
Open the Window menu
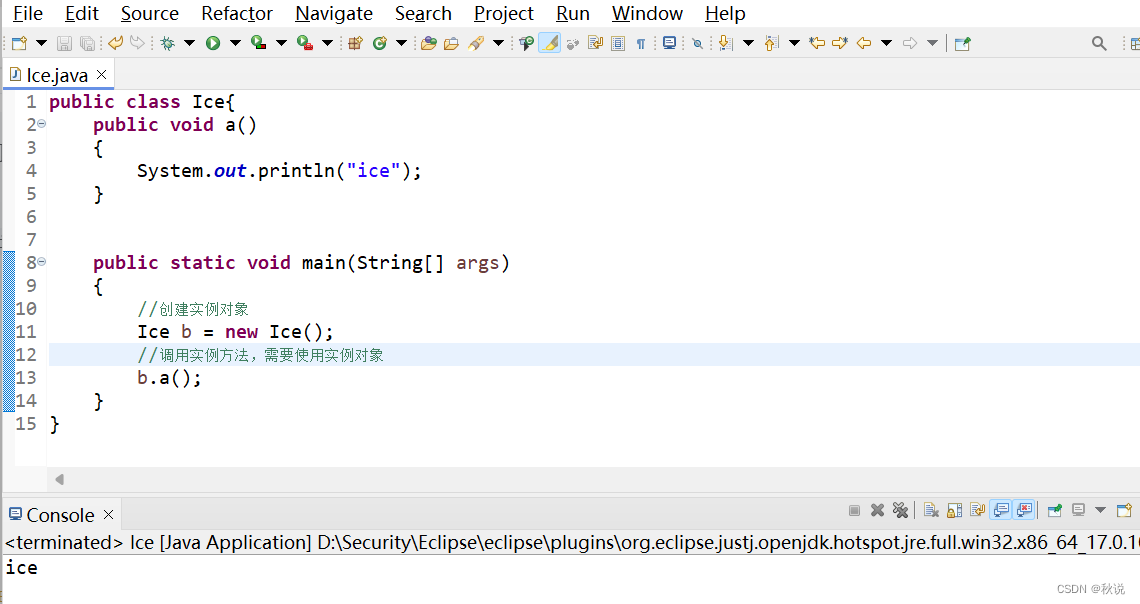647,14
